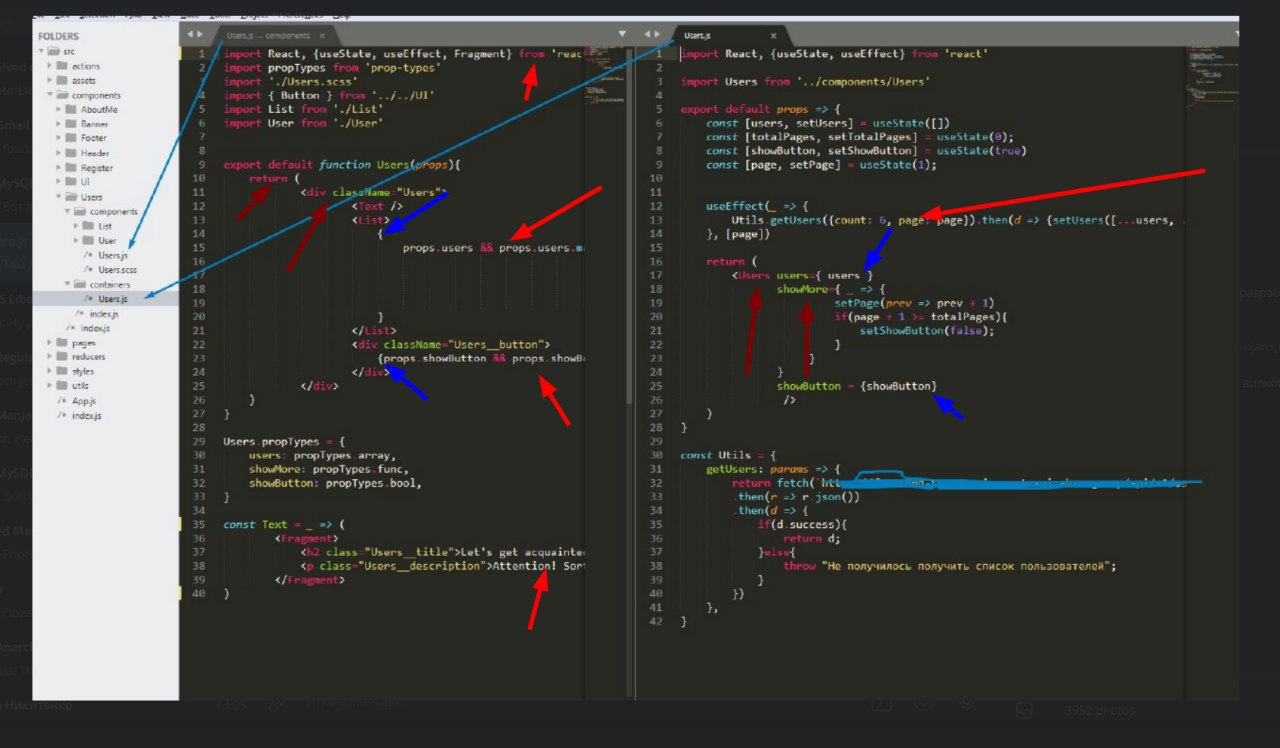Click the Footer folder icon
The image size is (1280, 748).
click(x=71, y=138)
